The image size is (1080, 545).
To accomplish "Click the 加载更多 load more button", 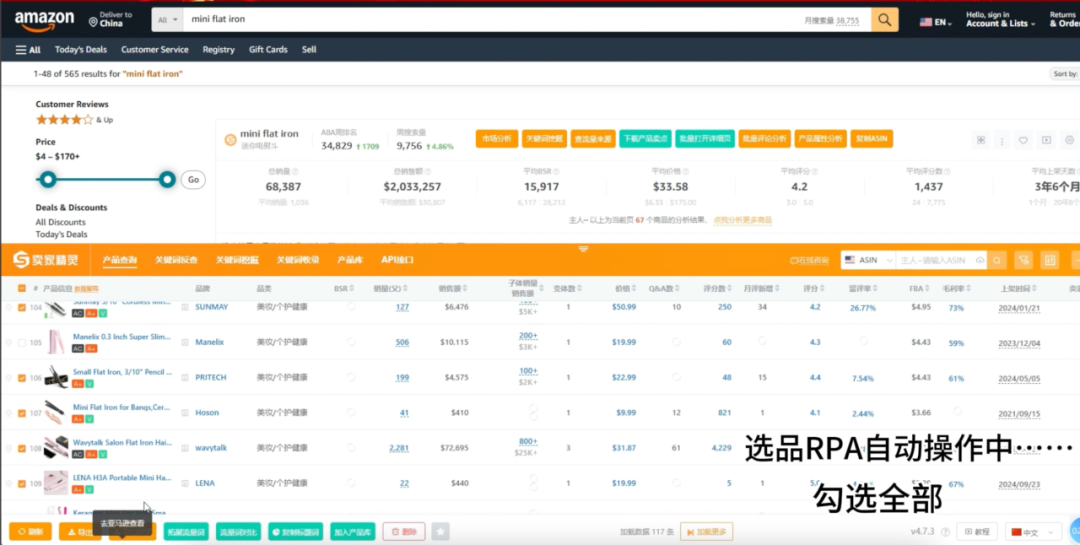I will (x=706, y=531).
